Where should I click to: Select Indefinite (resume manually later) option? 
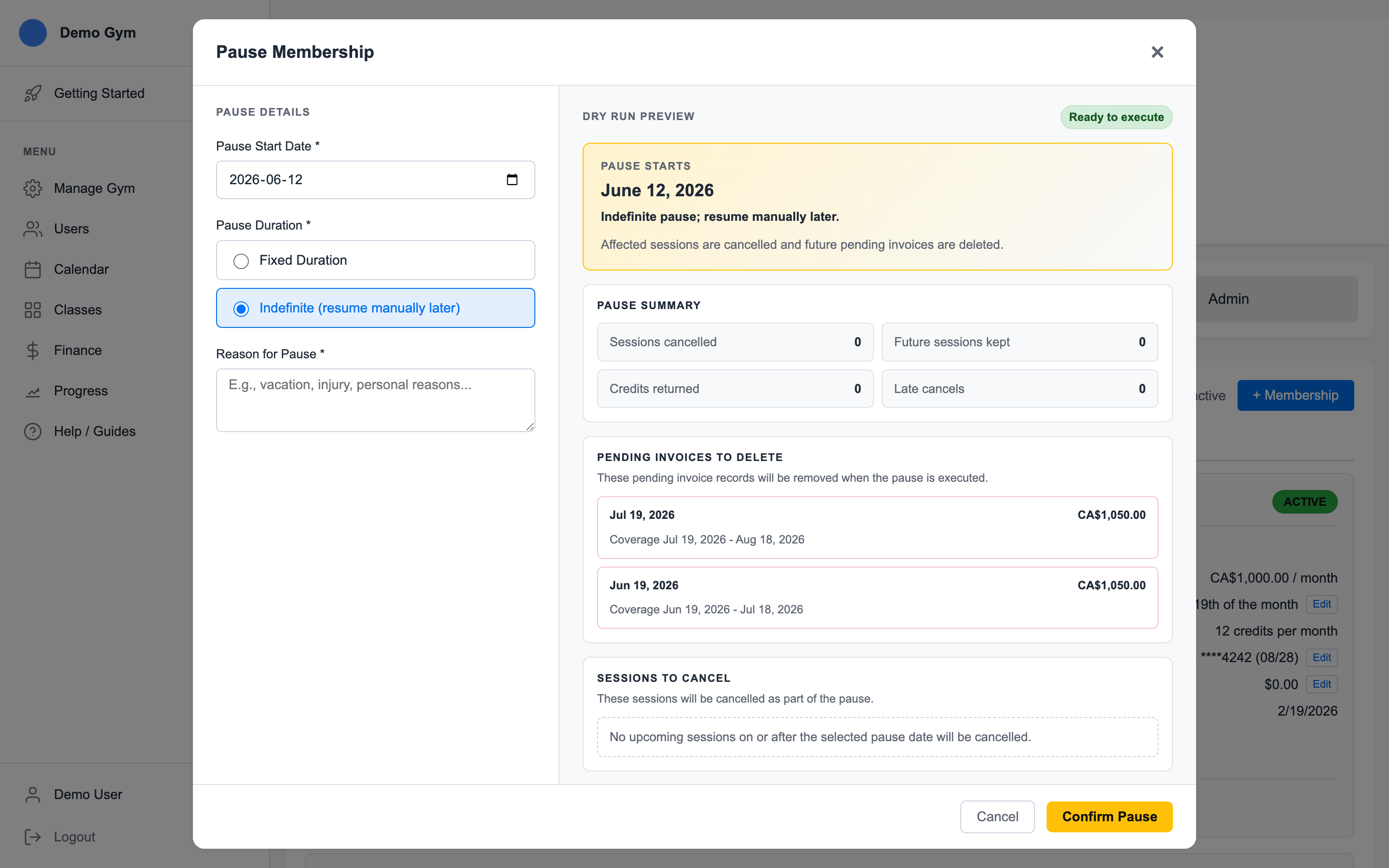point(375,308)
